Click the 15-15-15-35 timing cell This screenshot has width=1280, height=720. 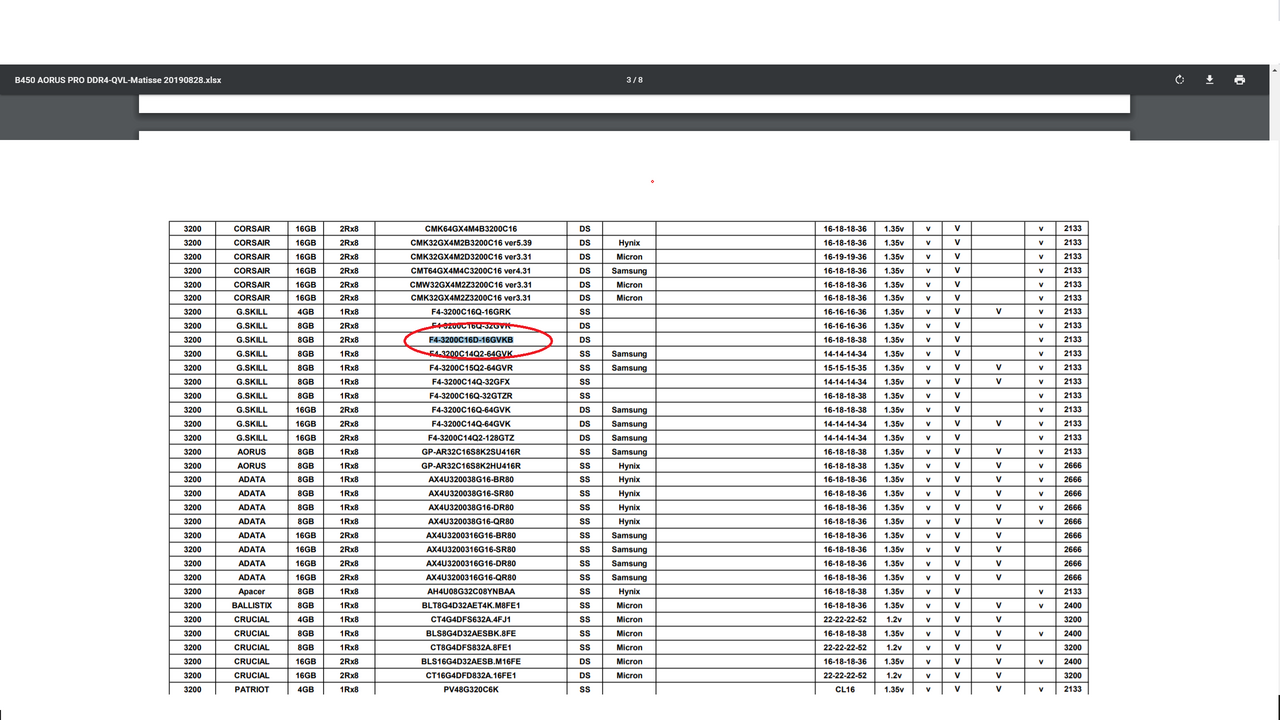[x=845, y=368]
